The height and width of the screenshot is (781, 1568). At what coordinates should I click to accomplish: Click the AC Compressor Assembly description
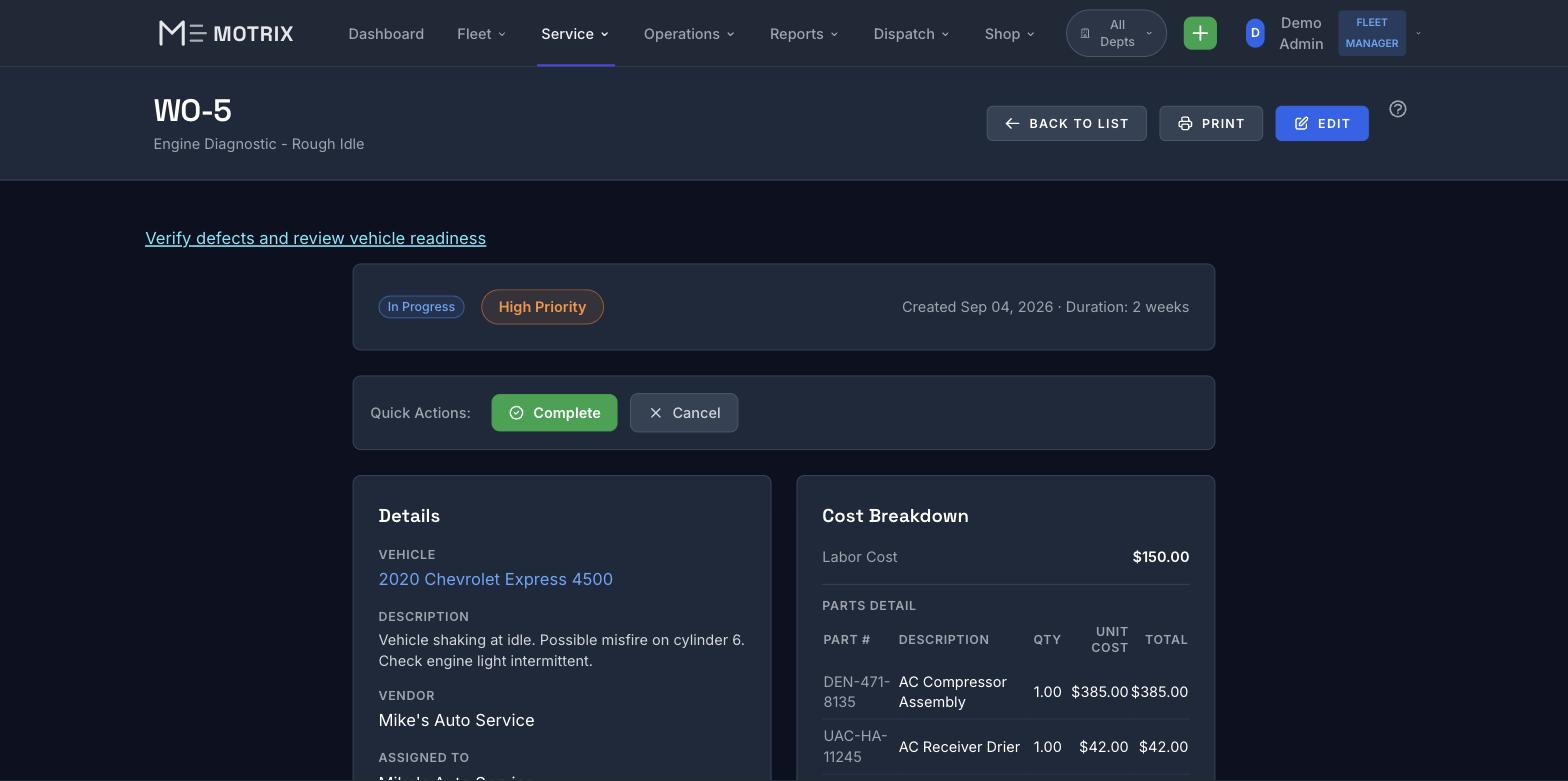(952, 692)
